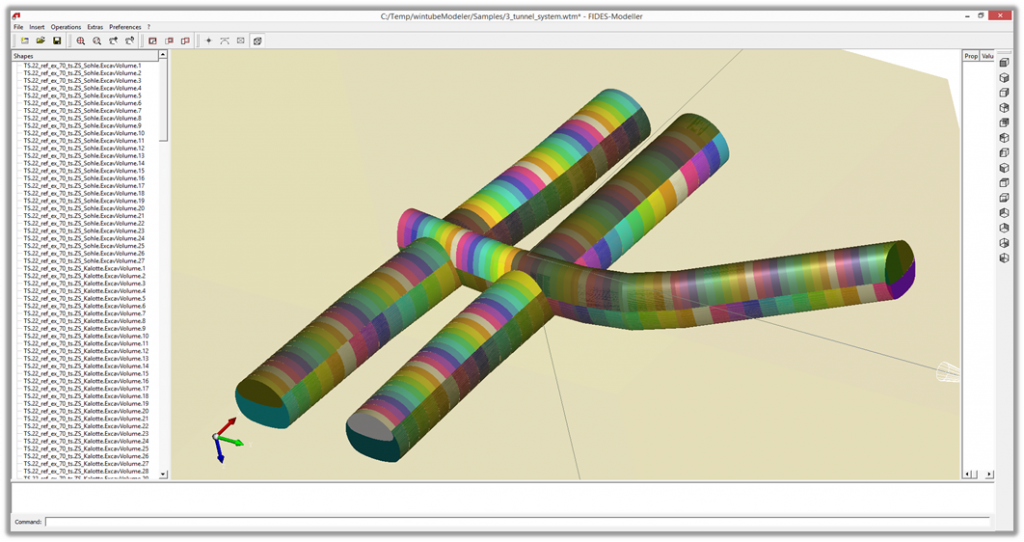Image resolution: width=1024 pixels, height=542 pixels.
Task: Click the zoom in magnifier icon
Action: tap(81, 41)
